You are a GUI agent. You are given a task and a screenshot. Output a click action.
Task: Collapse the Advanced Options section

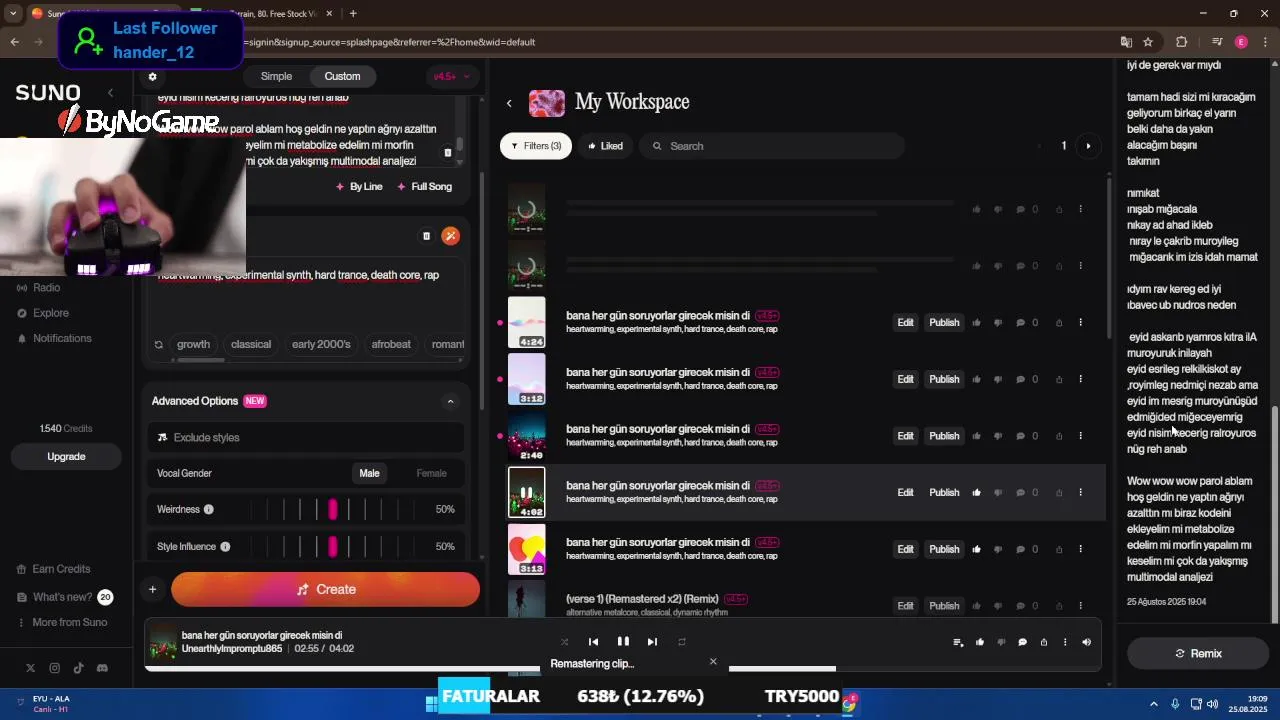450,401
